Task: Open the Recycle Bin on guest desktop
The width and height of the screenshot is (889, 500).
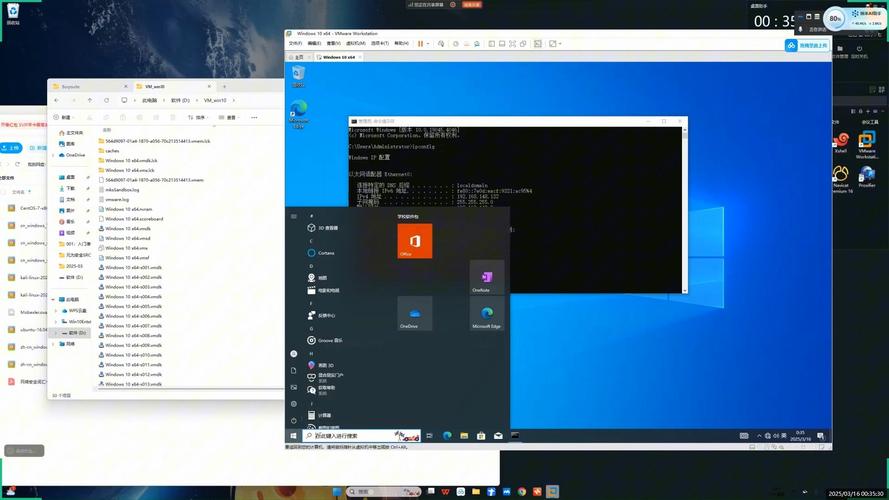Action: 298,75
